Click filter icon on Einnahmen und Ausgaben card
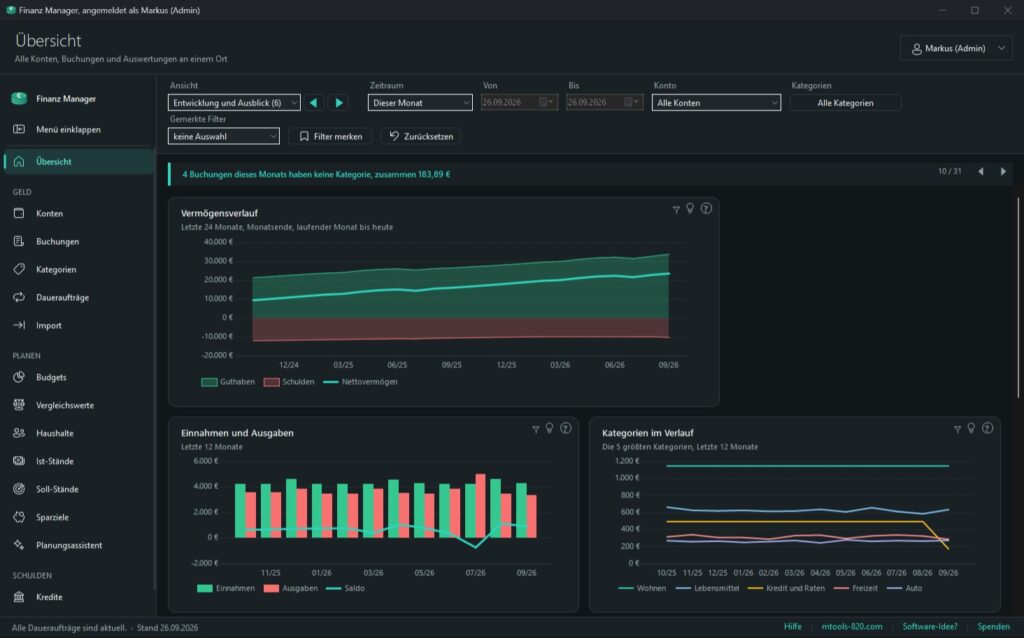This screenshot has height=638, width=1024. point(536,429)
